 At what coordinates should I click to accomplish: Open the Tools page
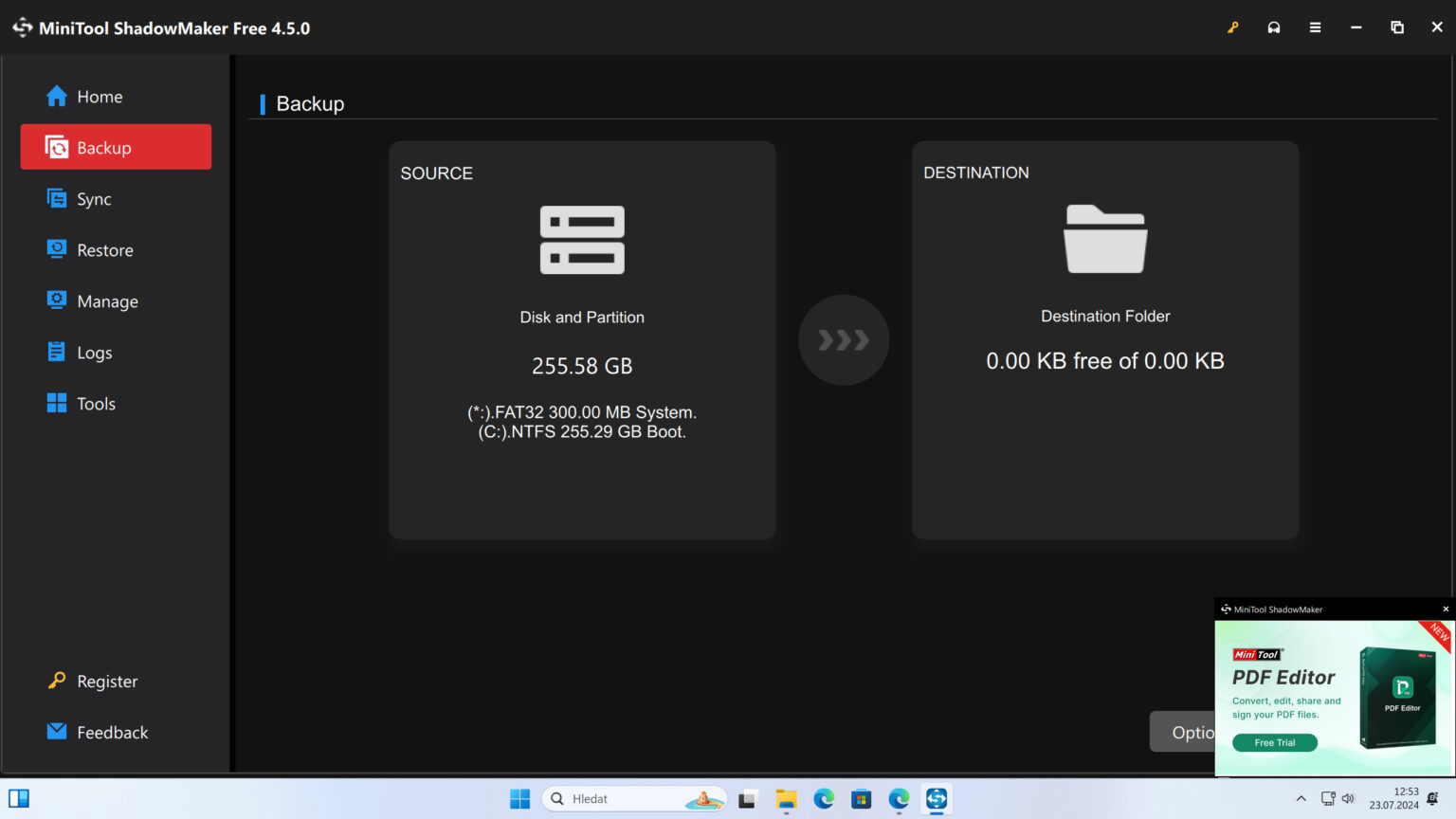(96, 404)
